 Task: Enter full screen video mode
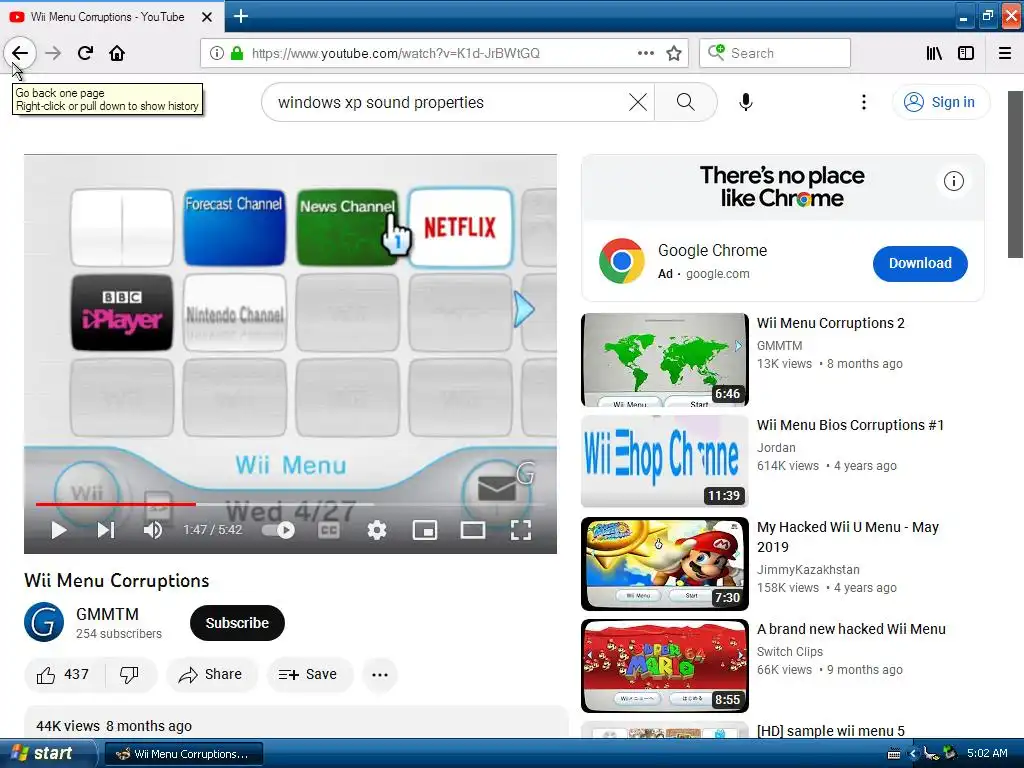coord(520,530)
